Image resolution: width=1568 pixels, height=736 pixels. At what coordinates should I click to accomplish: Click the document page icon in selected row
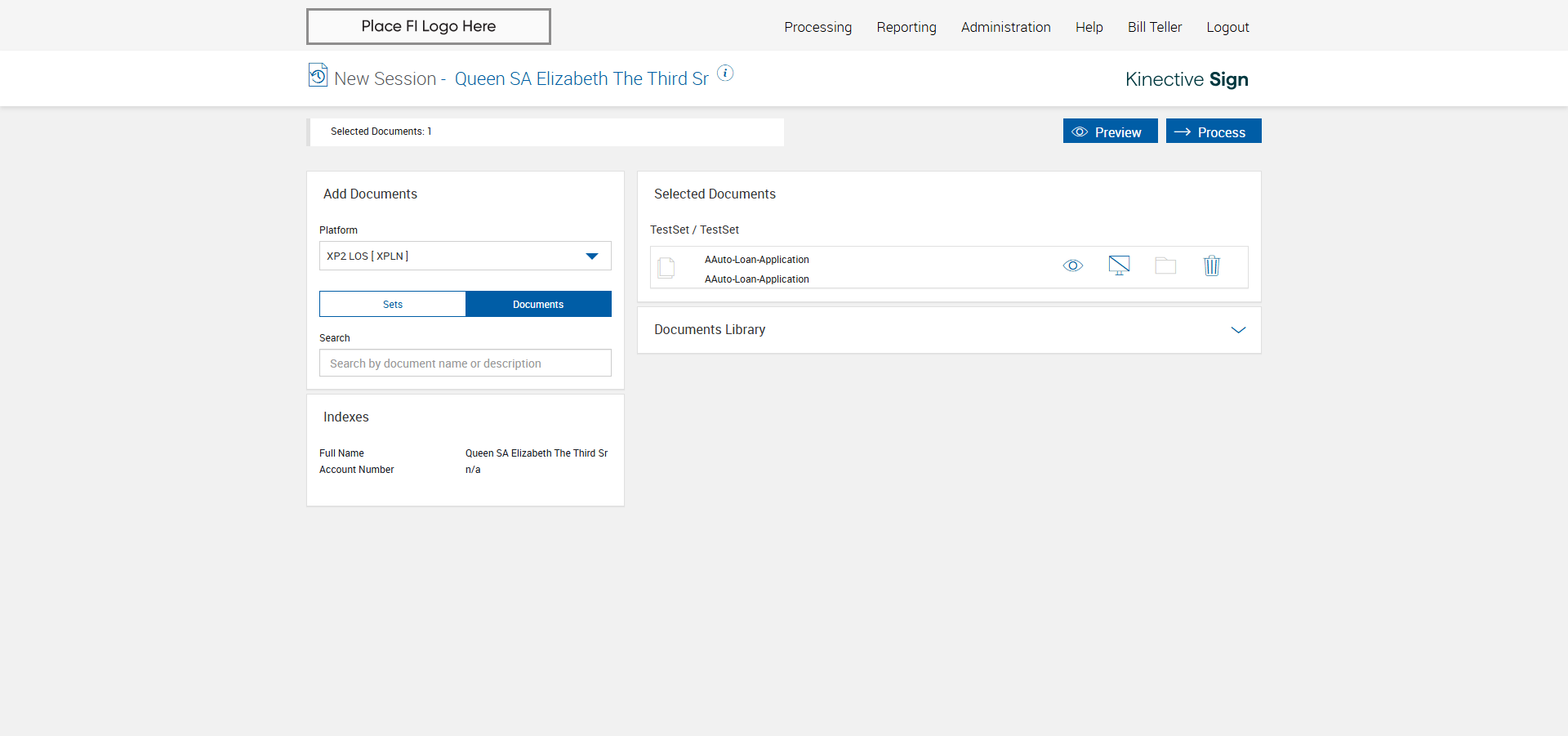[666, 268]
